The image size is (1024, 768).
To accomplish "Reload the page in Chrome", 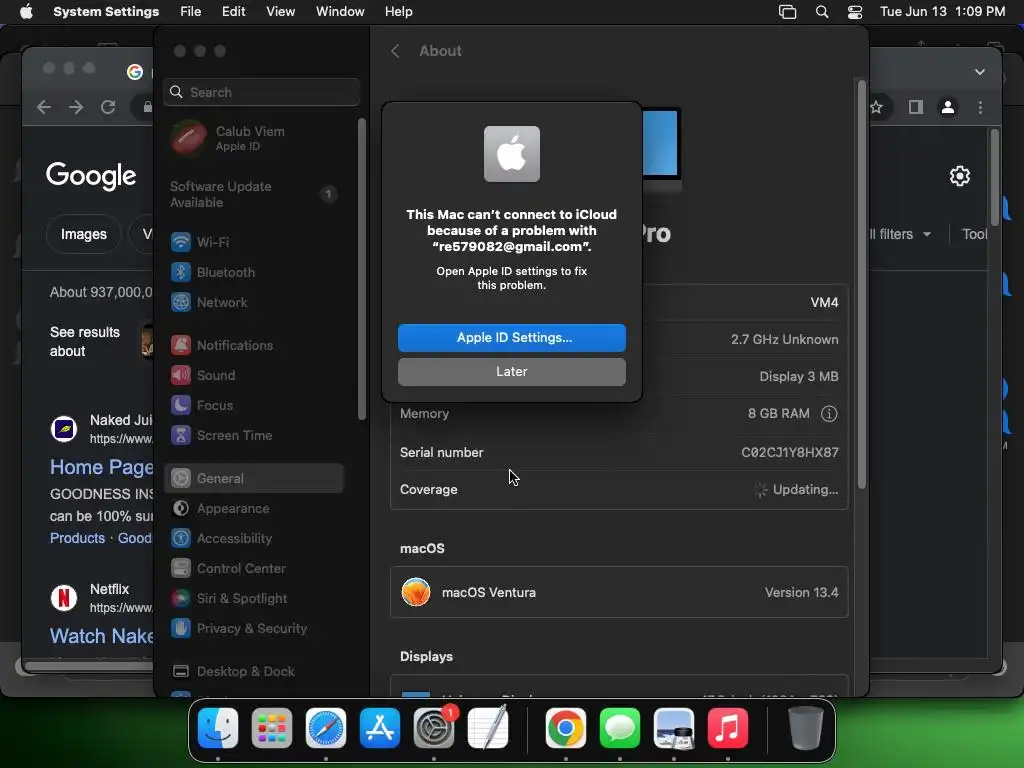I will pyautogui.click(x=108, y=107).
